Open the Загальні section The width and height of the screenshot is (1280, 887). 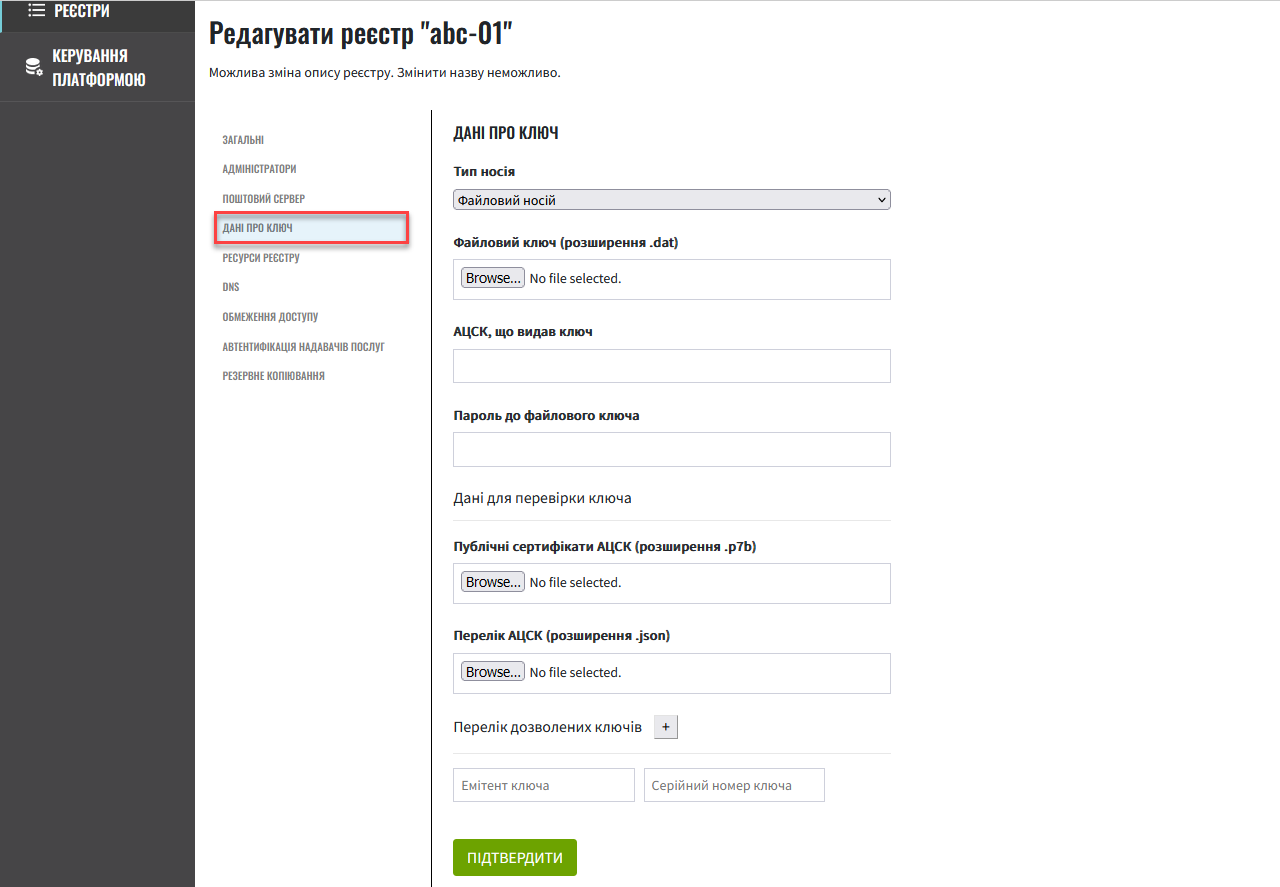click(243, 140)
